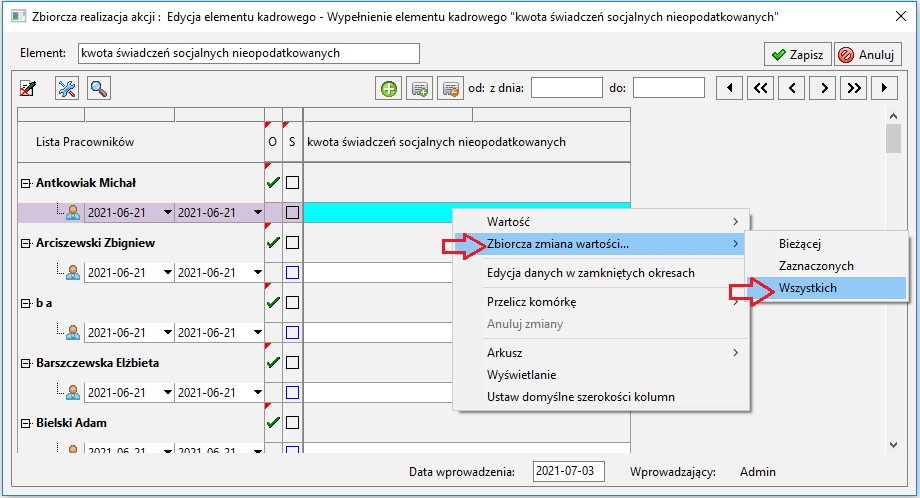Jump forward with double right chevron
The image size is (920, 498).
[854, 89]
